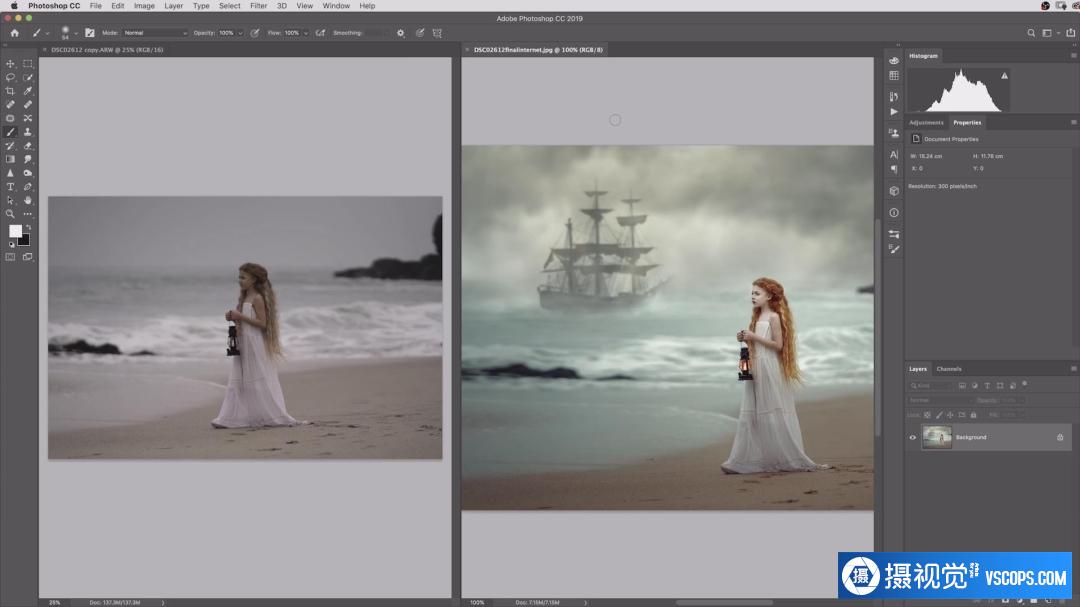Toggle lock image pixels in Layers

point(939,415)
